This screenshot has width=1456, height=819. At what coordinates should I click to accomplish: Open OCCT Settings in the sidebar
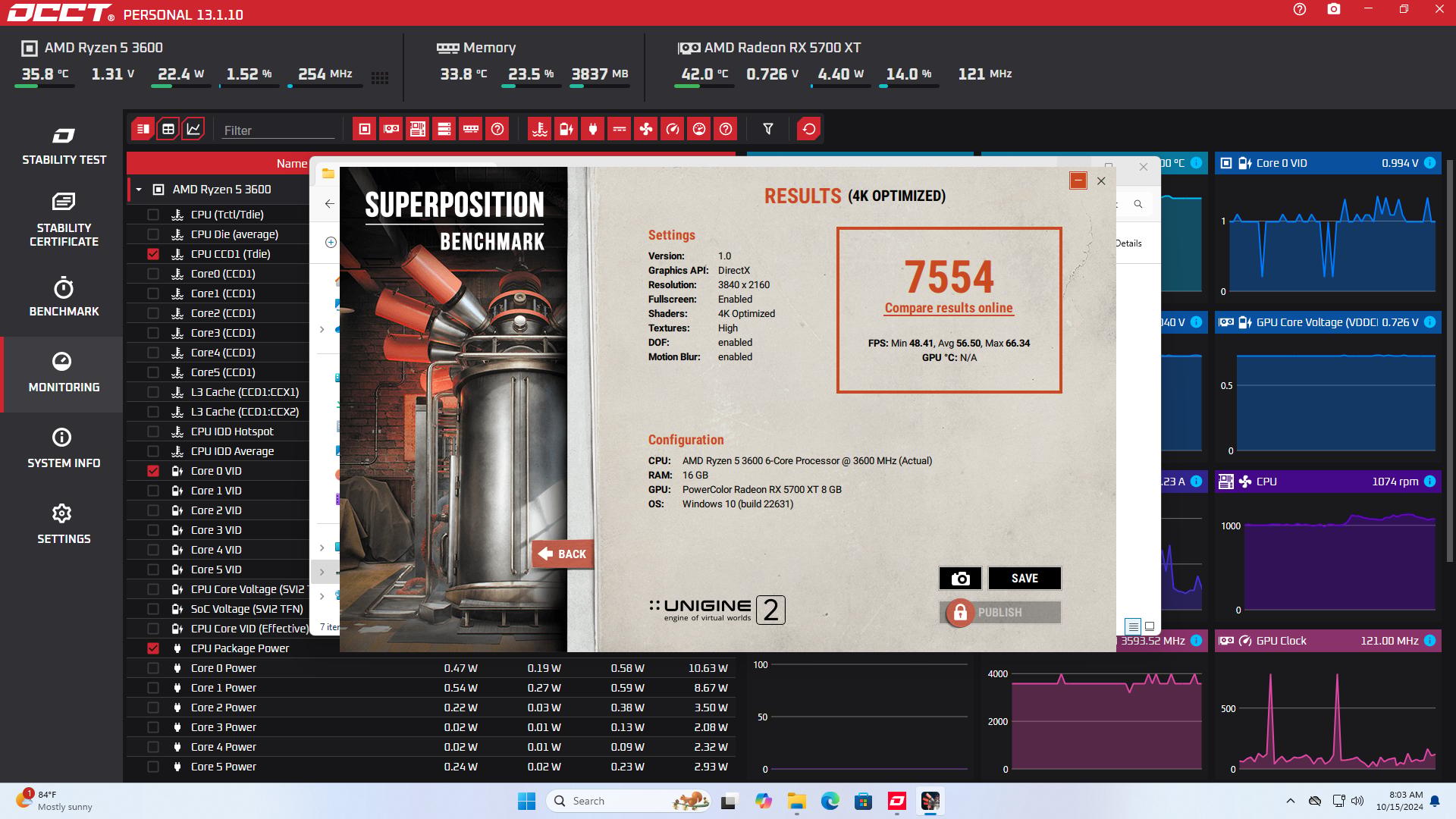pyautogui.click(x=64, y=526)
